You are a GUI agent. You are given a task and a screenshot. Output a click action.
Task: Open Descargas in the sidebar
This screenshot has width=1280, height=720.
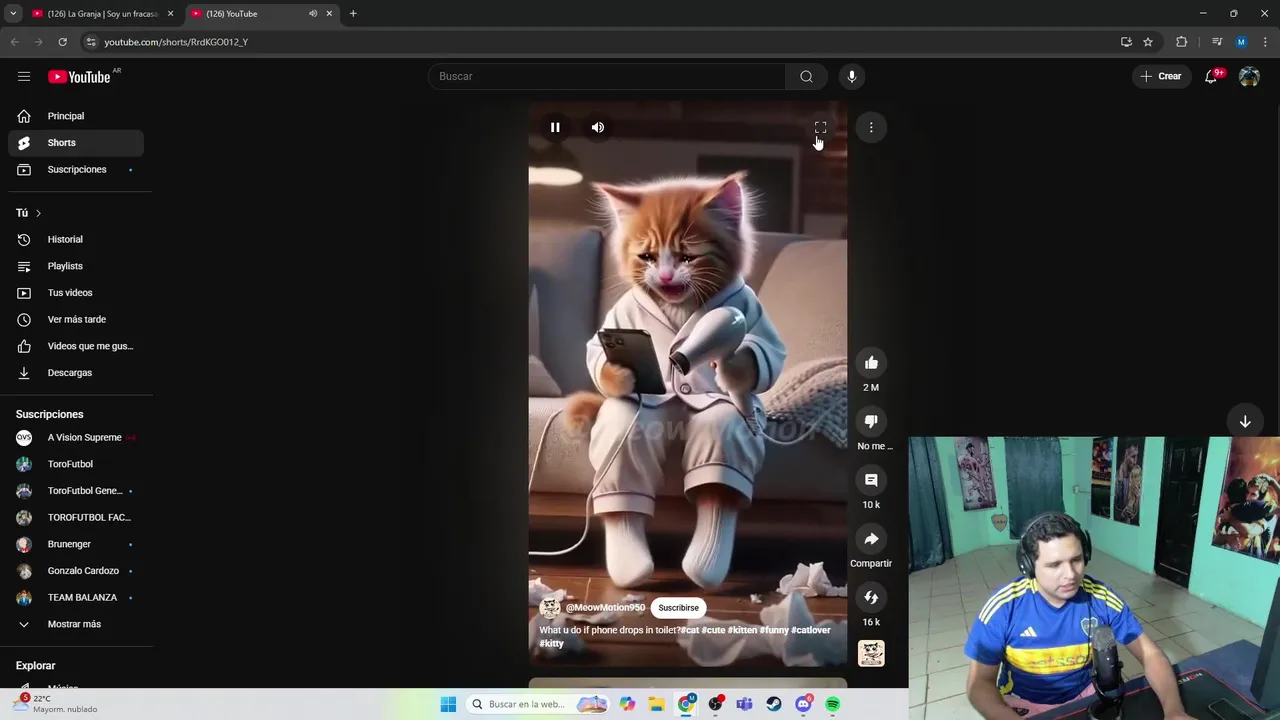click(x=76, y=373)
